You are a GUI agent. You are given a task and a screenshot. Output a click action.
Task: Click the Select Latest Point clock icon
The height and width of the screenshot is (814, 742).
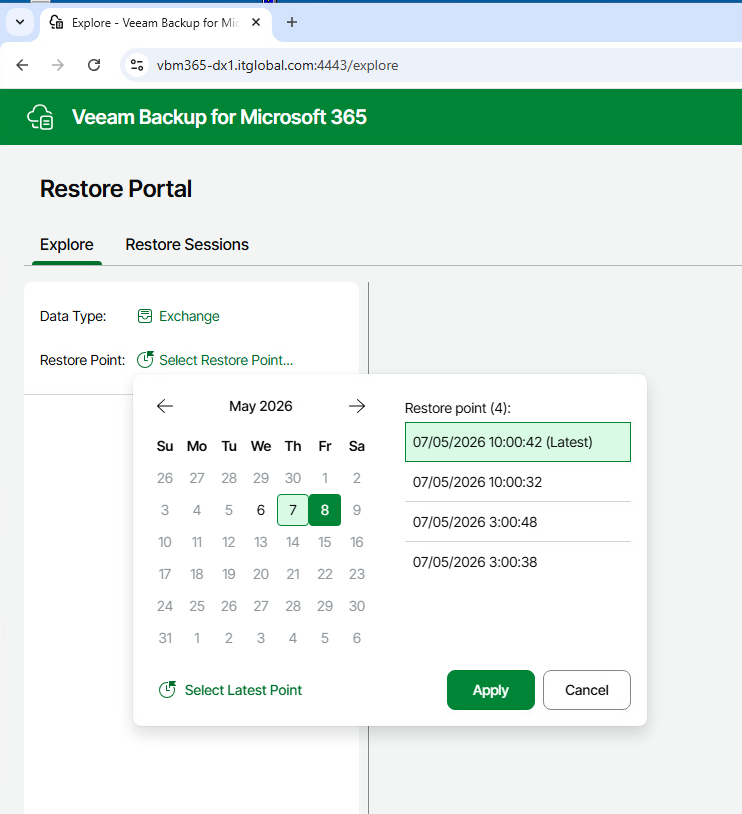(x=167, y=689)
